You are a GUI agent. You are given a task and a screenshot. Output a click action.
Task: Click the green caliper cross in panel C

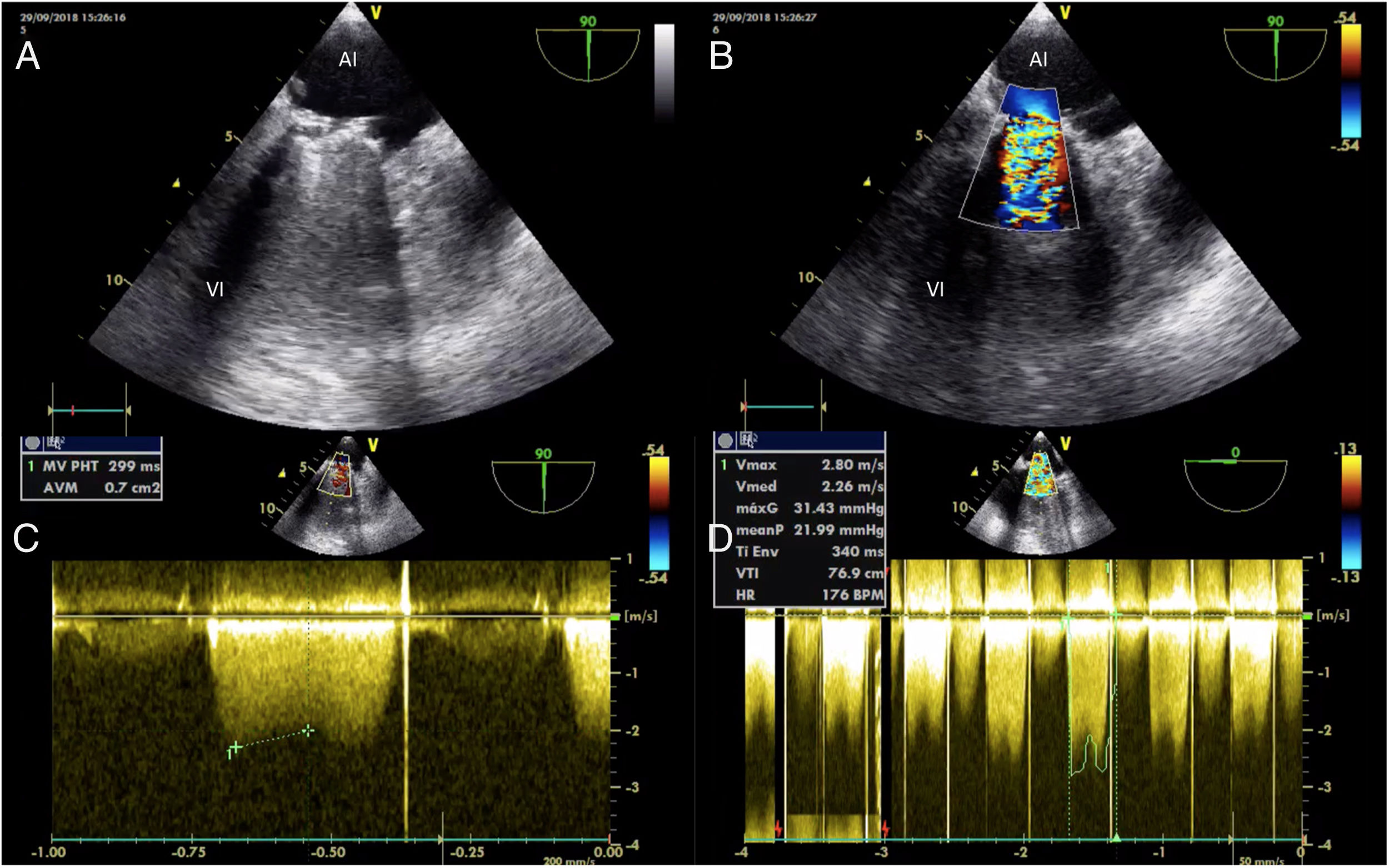[236, 747]
